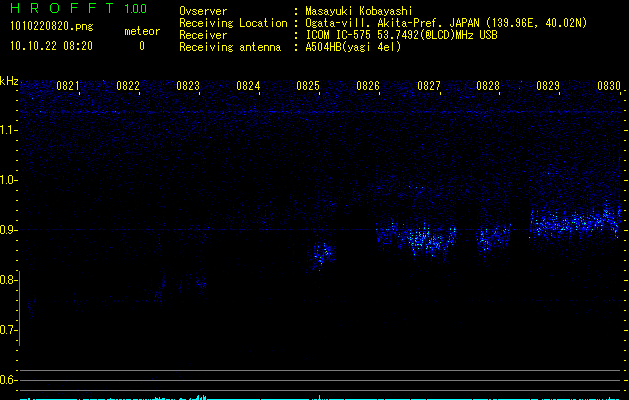Select the version number 1.0.0
Image resolution: width=629 pixels, height=400 pixels.
pos(136,9)
